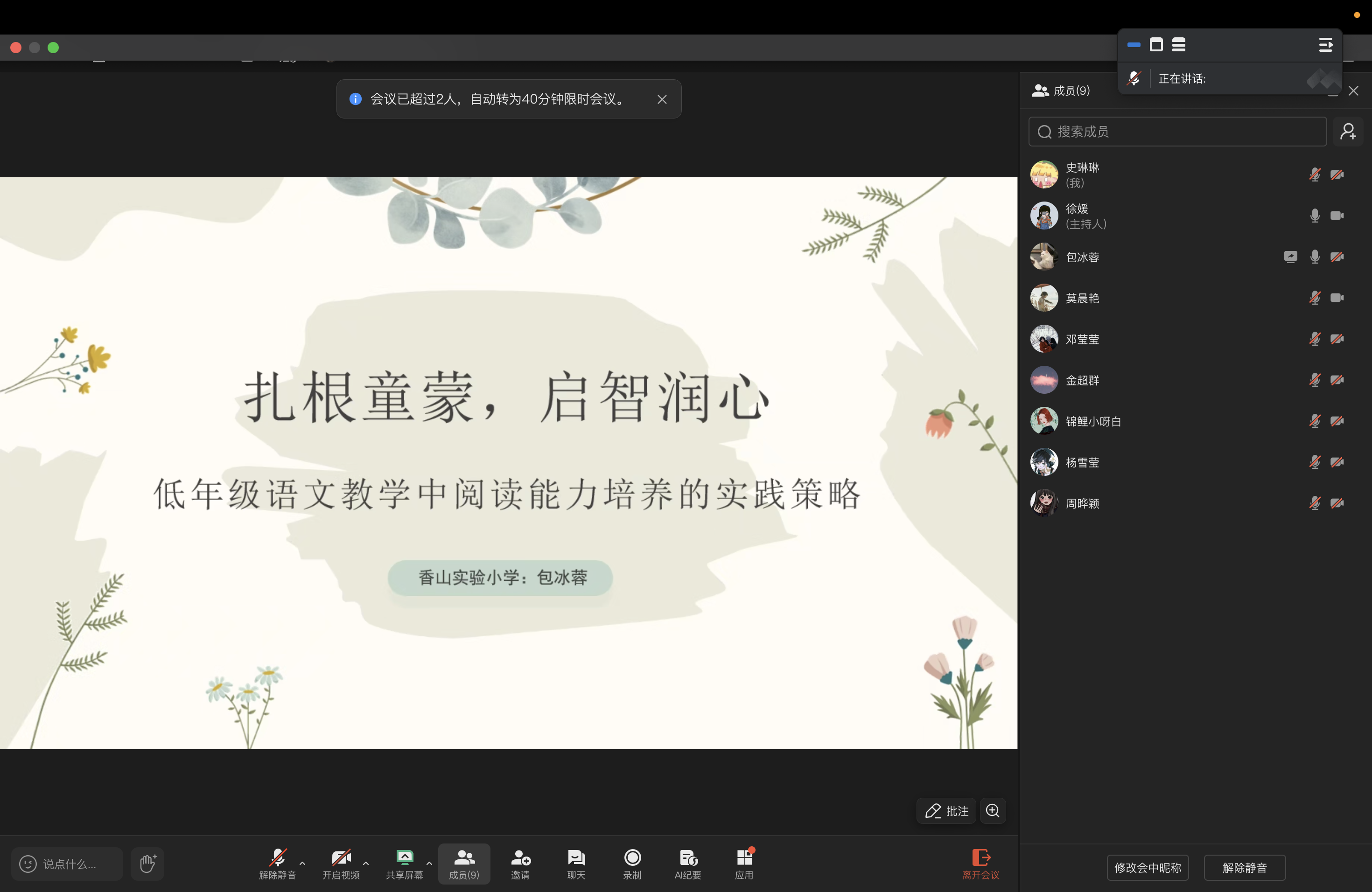The width and height of the screenshot is (1372, 892).
Task: Click 修改会中昵称 to change nickname
Action: 1147,867
